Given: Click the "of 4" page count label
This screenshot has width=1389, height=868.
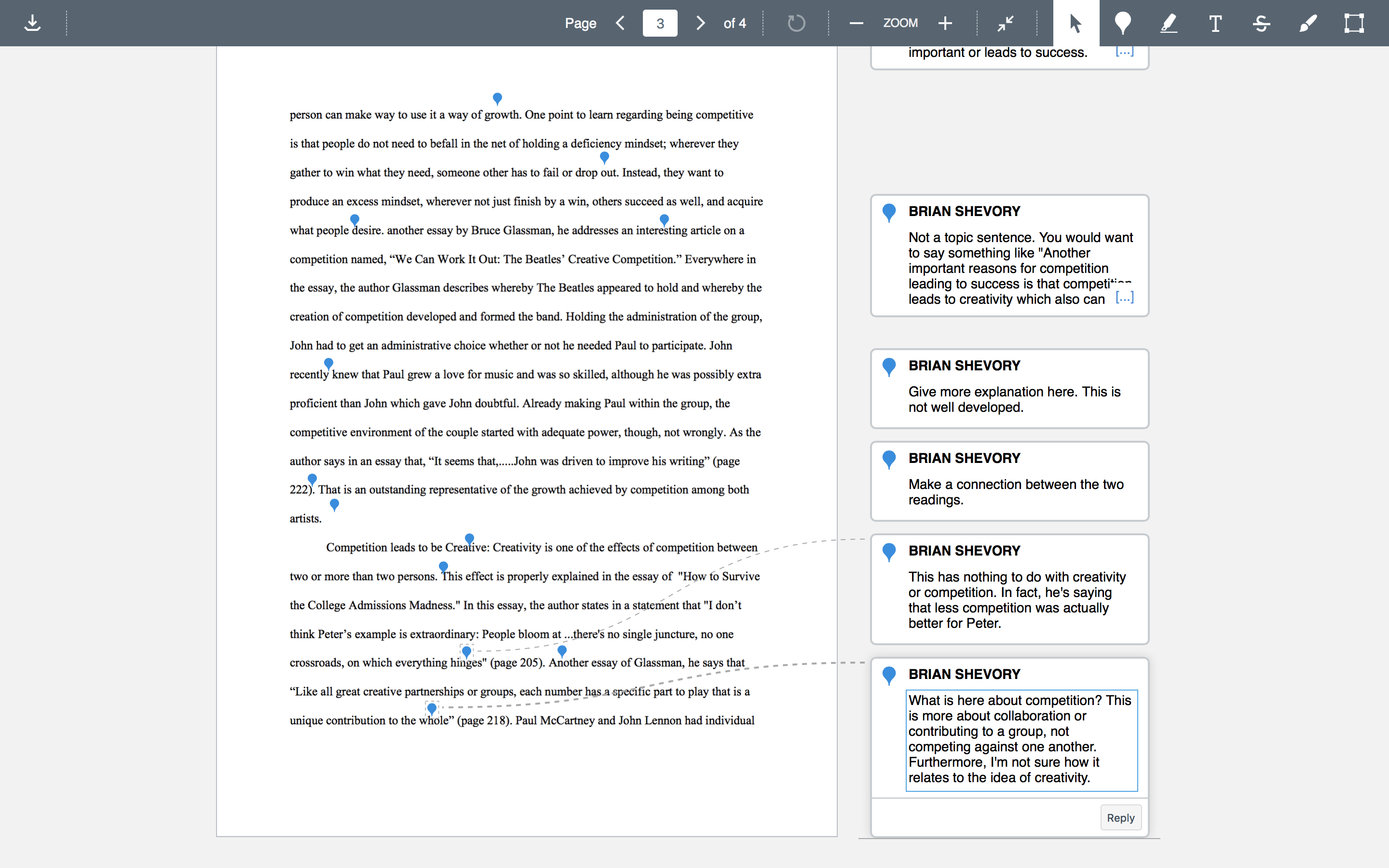Looking at the screenshot, I should click(x=735, y=23).
